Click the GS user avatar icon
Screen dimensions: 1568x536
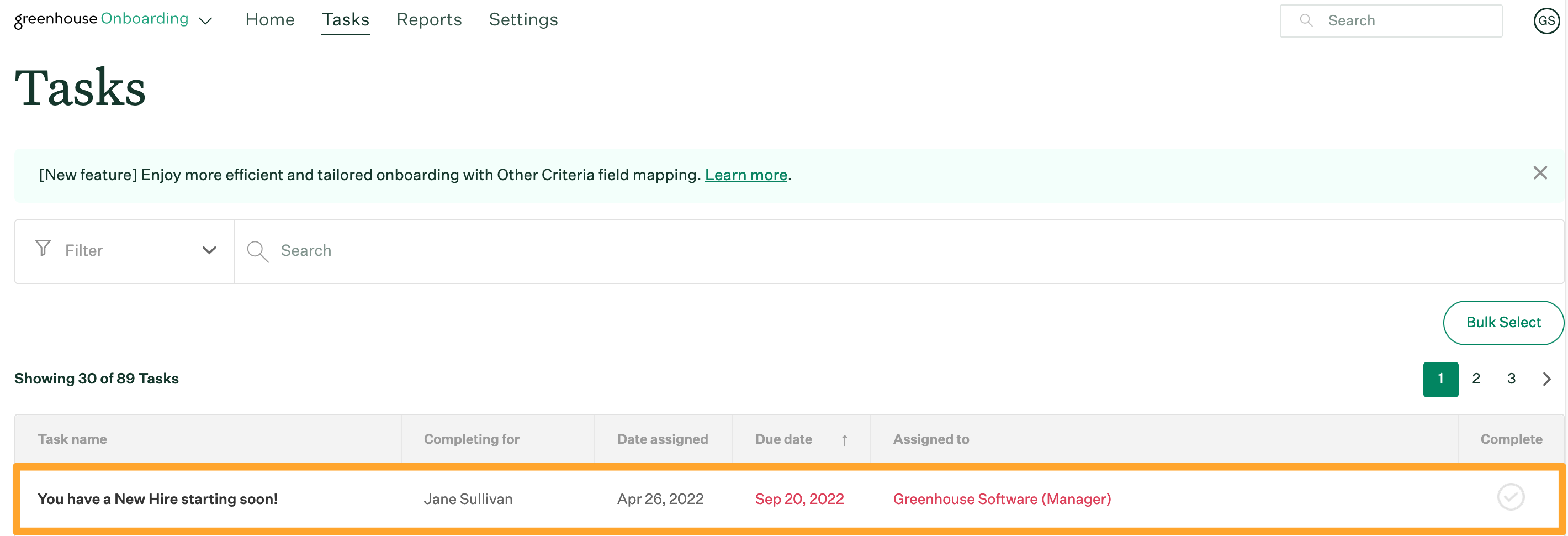pos(1545,20)
